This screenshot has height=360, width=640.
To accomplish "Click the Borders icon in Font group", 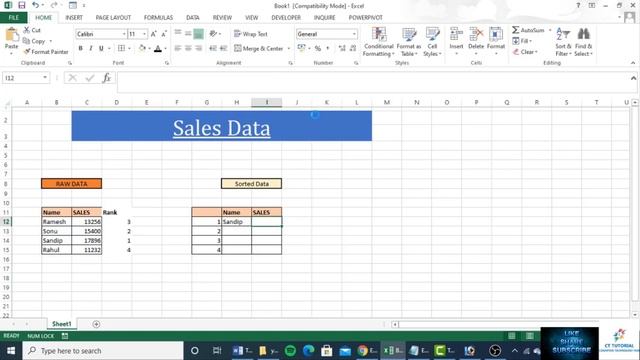I will click(121, 48).
